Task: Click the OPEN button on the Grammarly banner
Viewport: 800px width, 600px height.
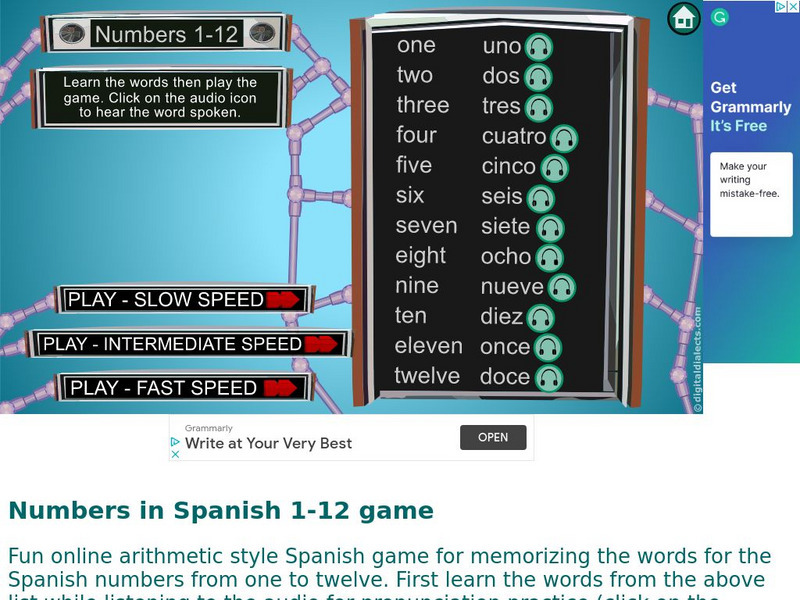Action: click(493, 437)
